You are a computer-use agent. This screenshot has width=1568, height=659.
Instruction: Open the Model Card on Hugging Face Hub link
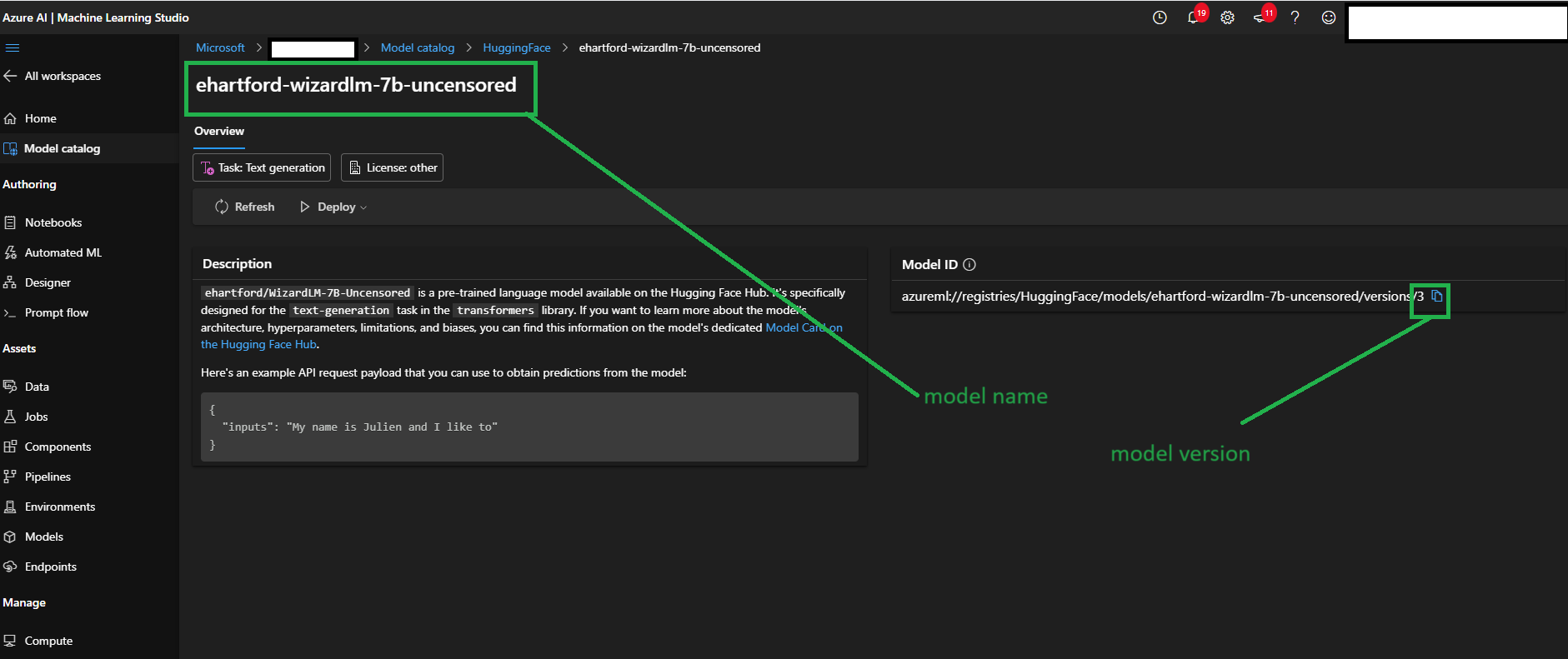pos(804,327)
